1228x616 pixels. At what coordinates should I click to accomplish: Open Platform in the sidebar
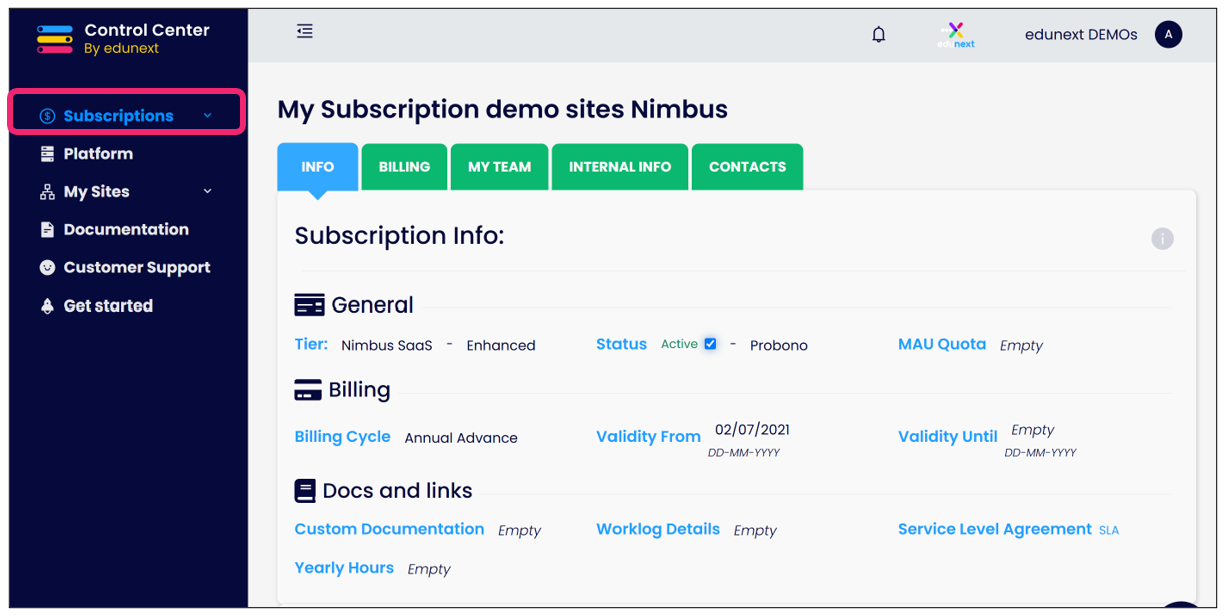[x=98, y=154]
